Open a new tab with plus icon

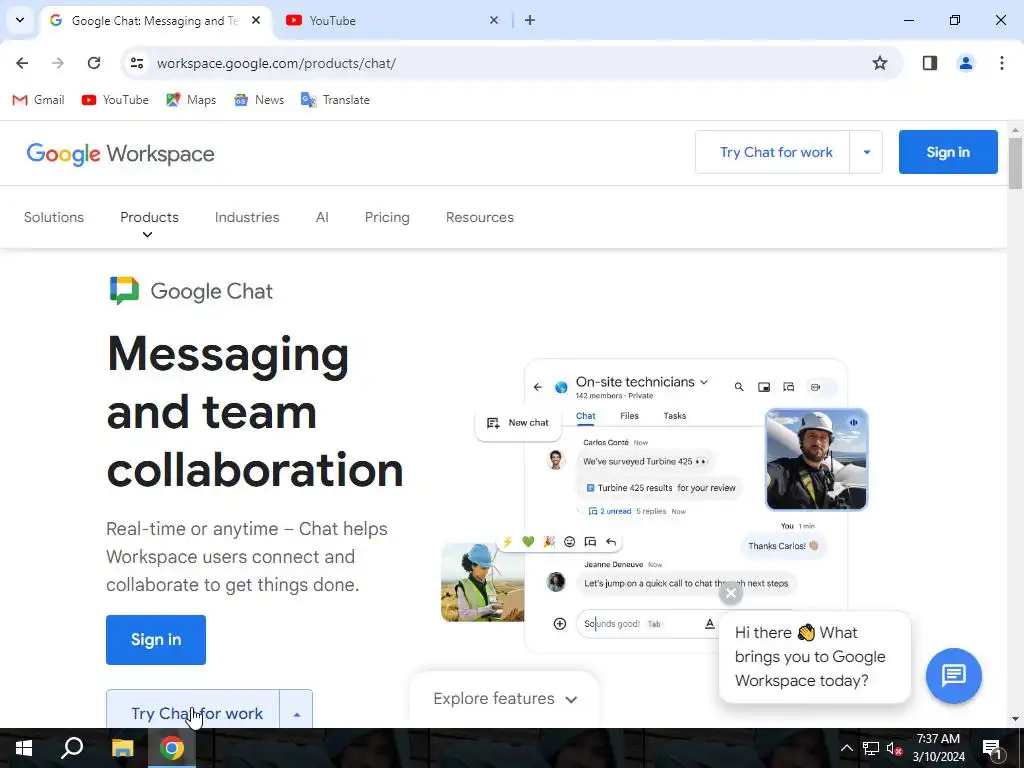pyautogui.click(x=530, y=20)
